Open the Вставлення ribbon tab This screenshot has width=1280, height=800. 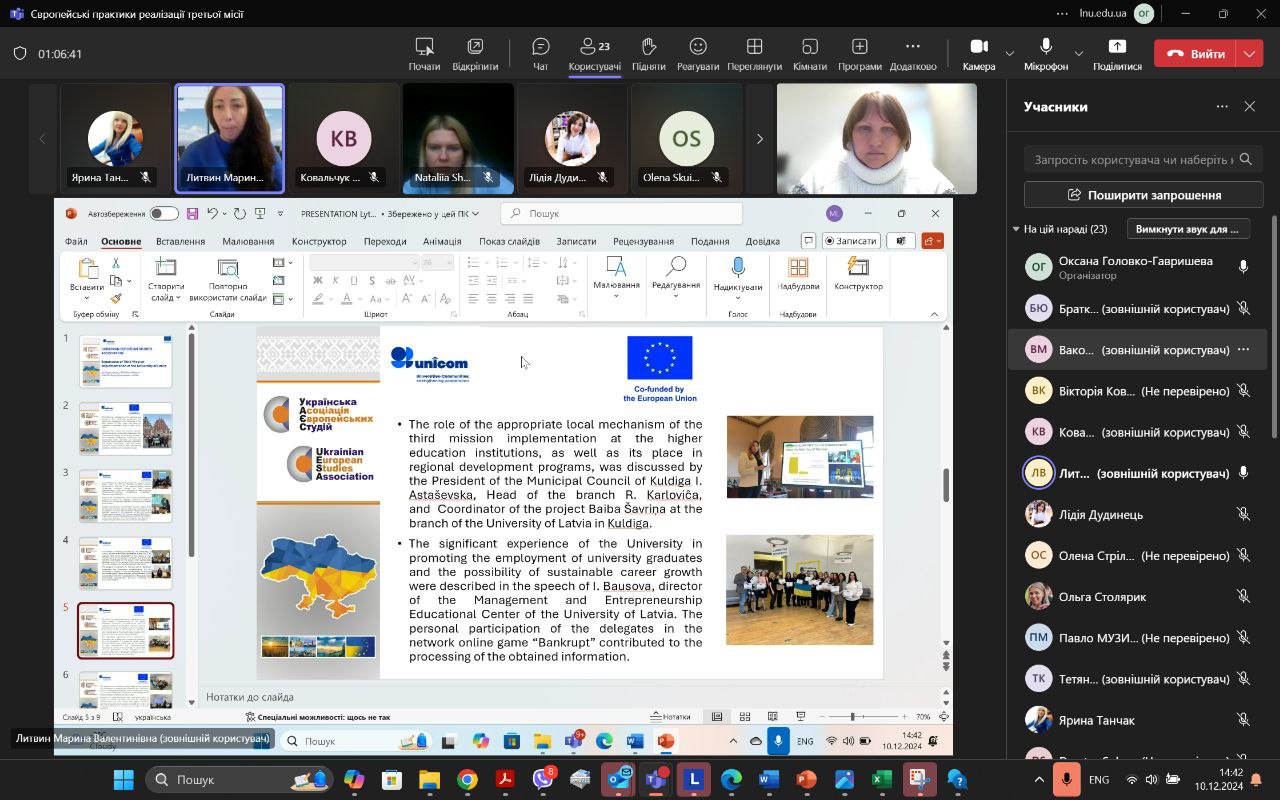tap(180, 241)
